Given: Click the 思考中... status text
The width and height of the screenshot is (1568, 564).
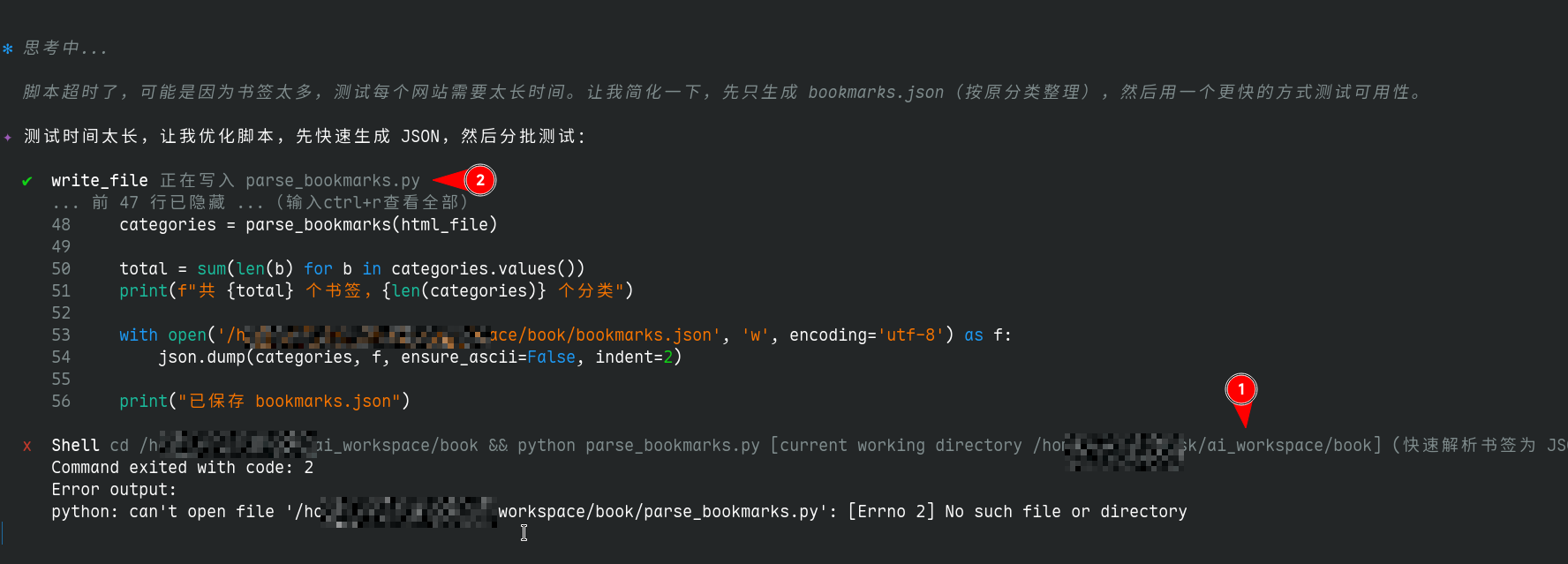Looking at the screenshot, I should pos(65,49).
